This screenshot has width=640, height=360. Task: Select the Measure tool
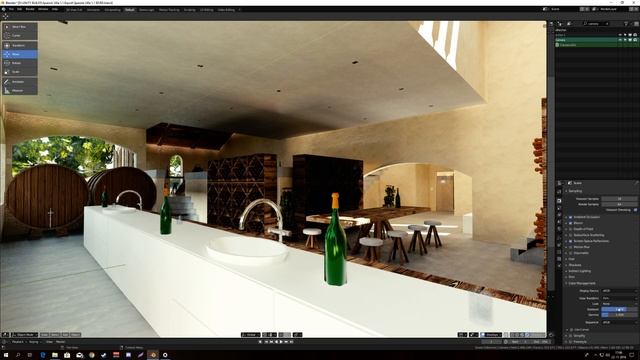(20, 91)
